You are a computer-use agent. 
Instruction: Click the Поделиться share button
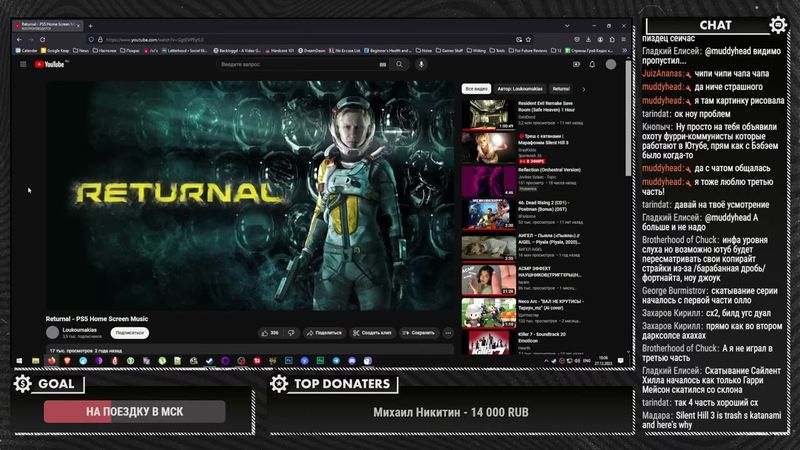click(x=324, y=332)
